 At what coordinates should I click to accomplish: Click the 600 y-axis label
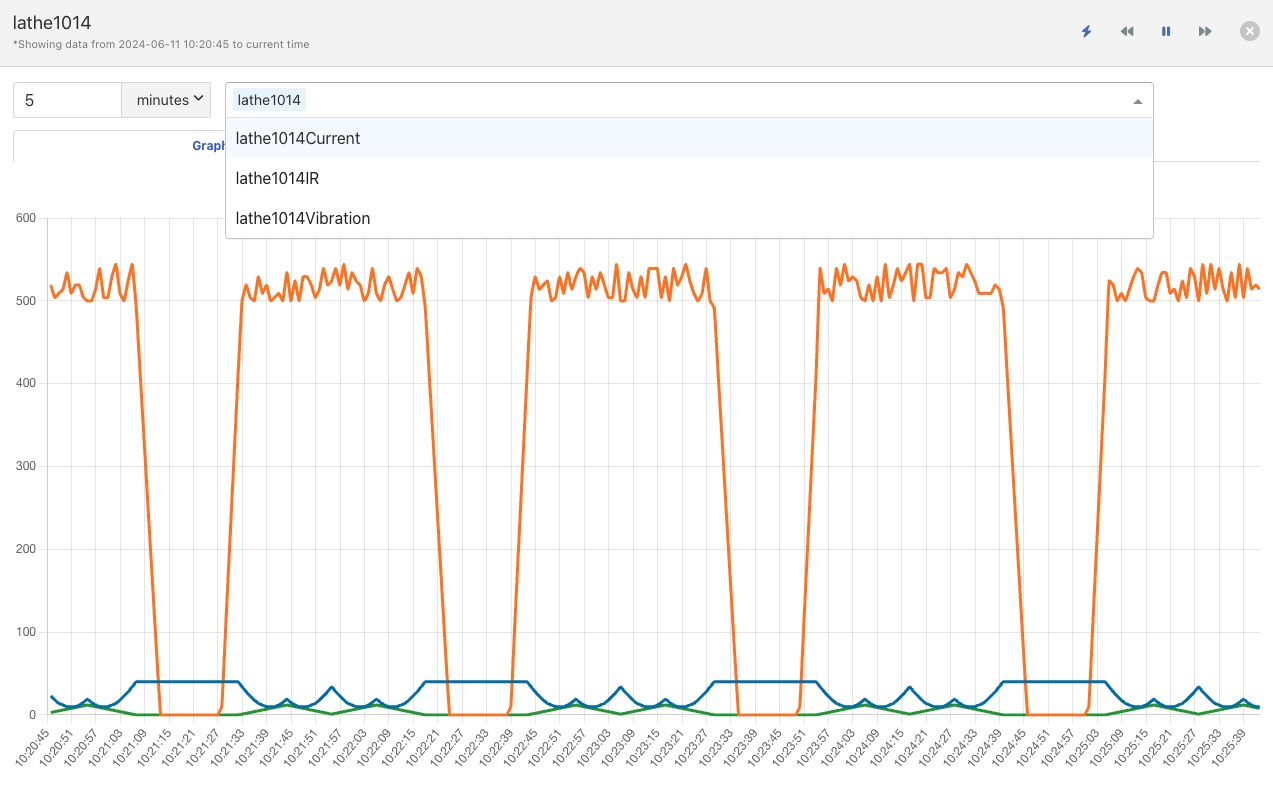coord(26,218)
